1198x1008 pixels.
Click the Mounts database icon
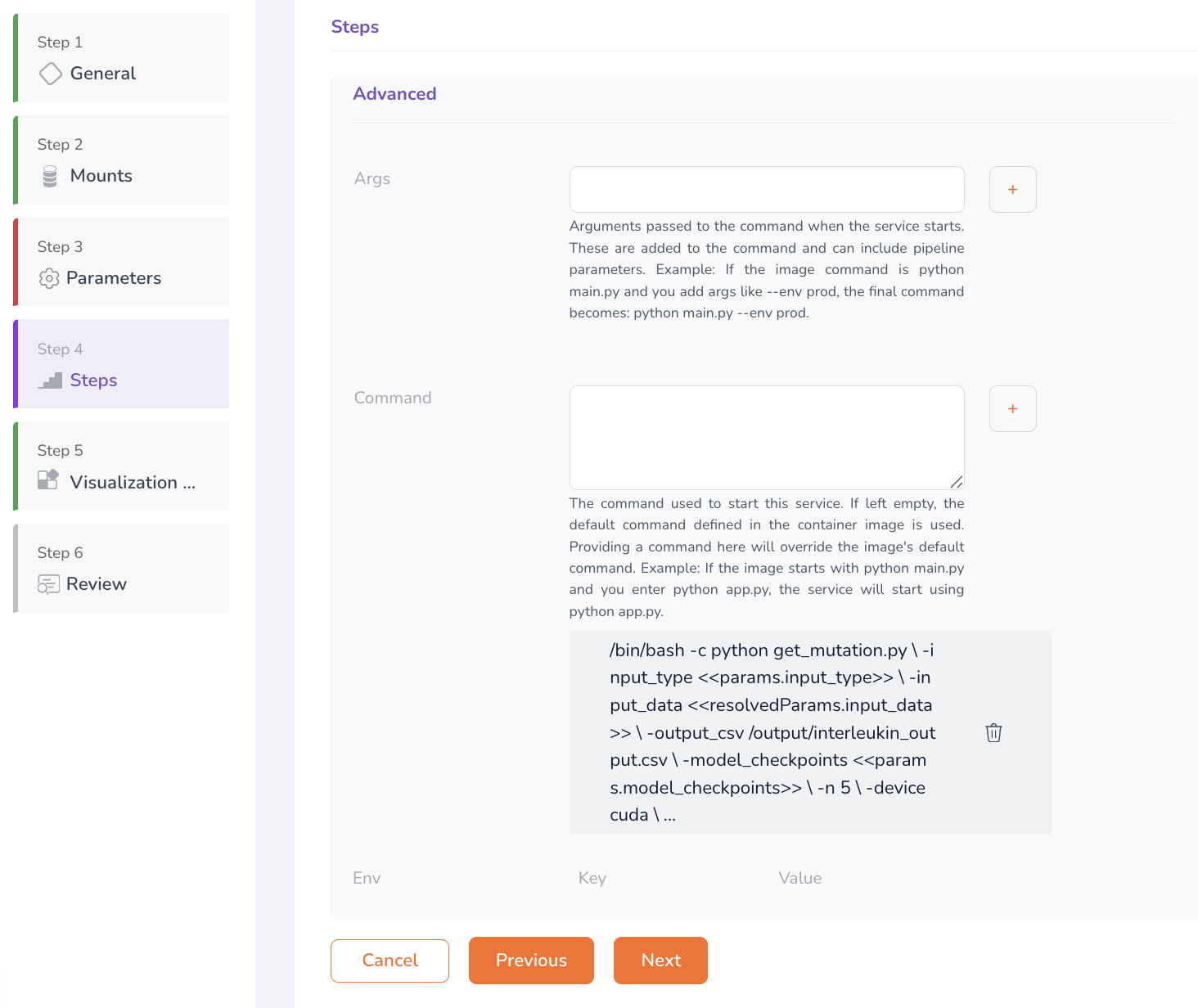[50, 176]
